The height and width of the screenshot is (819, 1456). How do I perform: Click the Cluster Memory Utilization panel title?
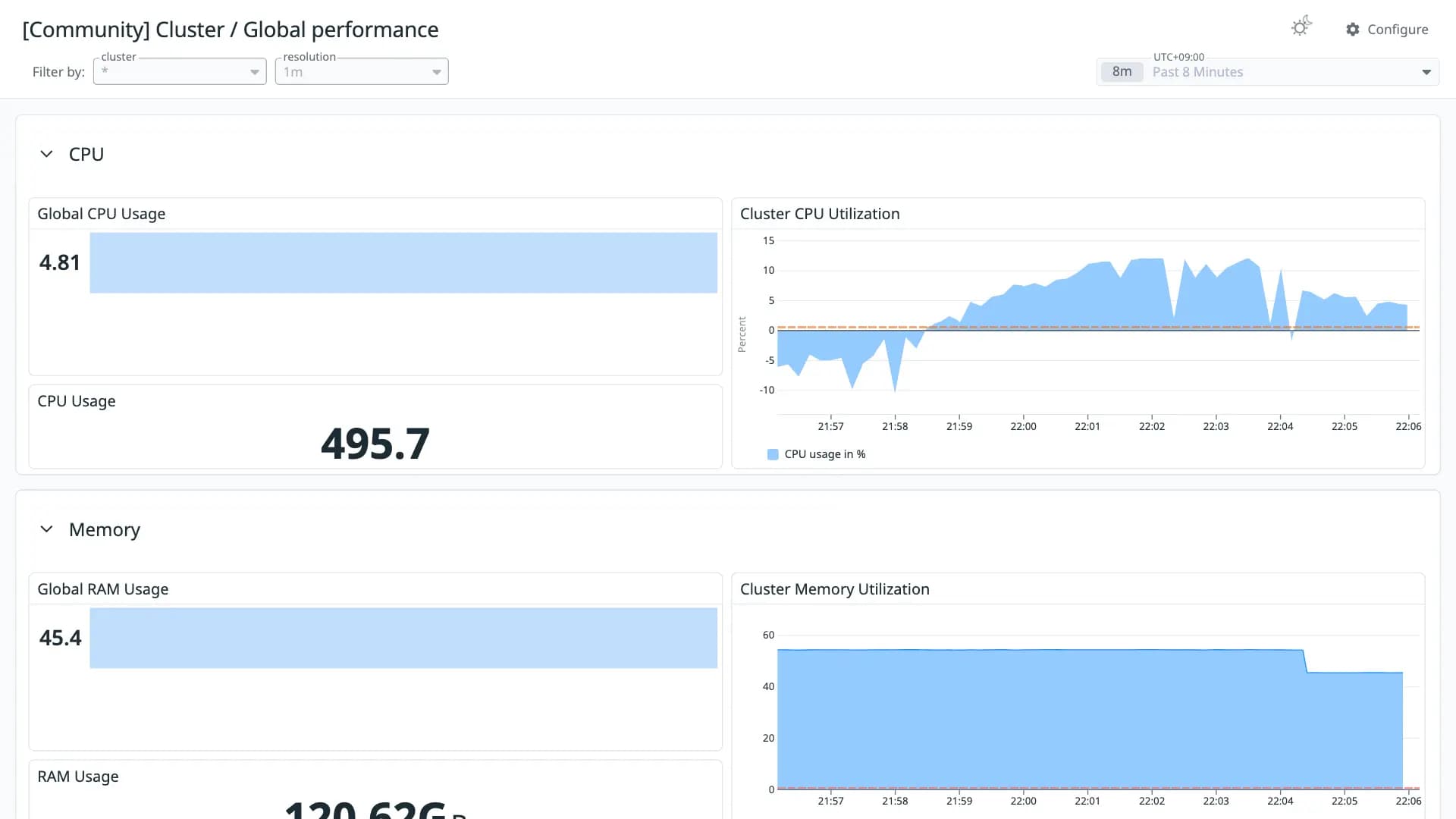pyautogui.click(x=835, y=589)
